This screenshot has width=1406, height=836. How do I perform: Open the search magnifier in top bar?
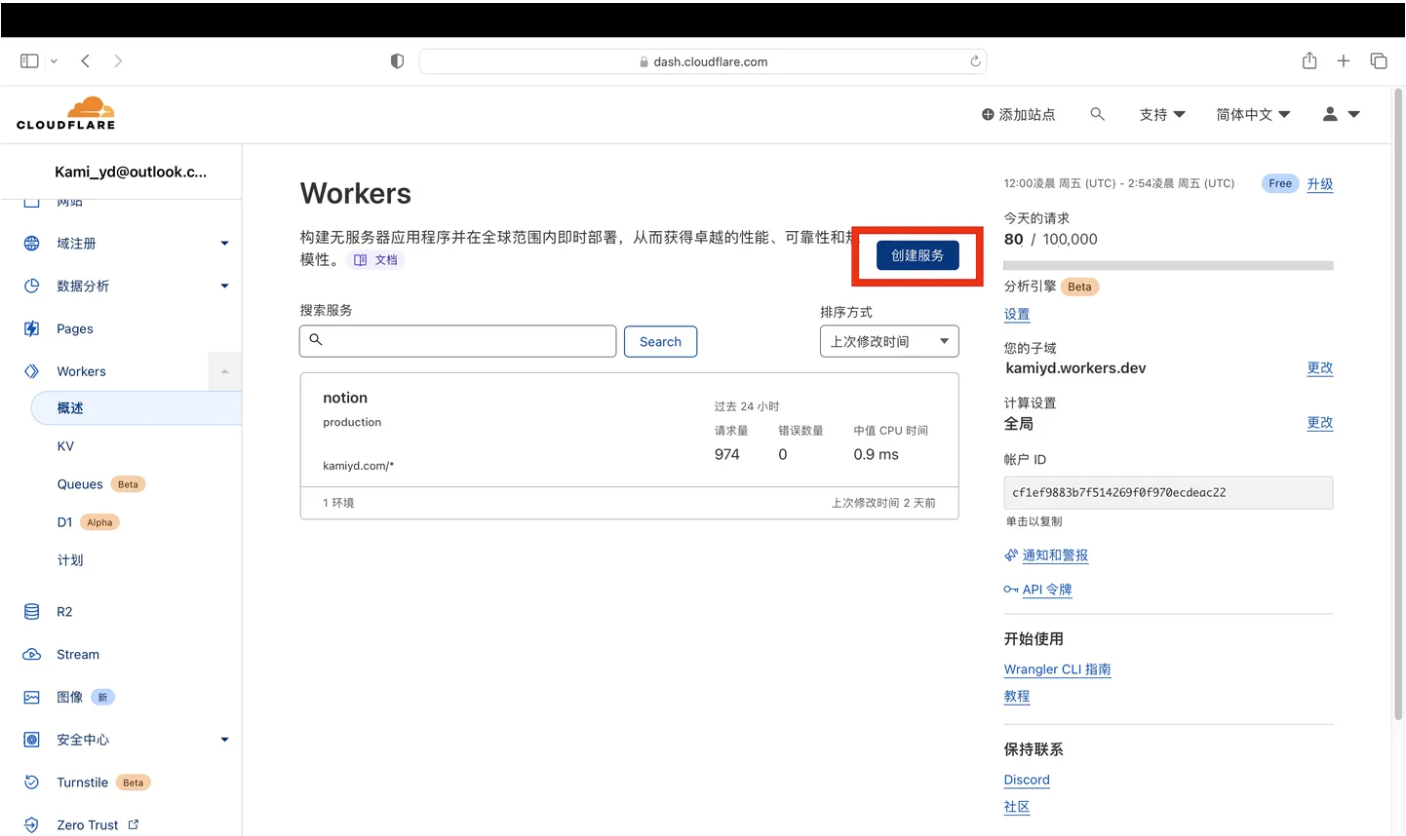pos(1097,115)
